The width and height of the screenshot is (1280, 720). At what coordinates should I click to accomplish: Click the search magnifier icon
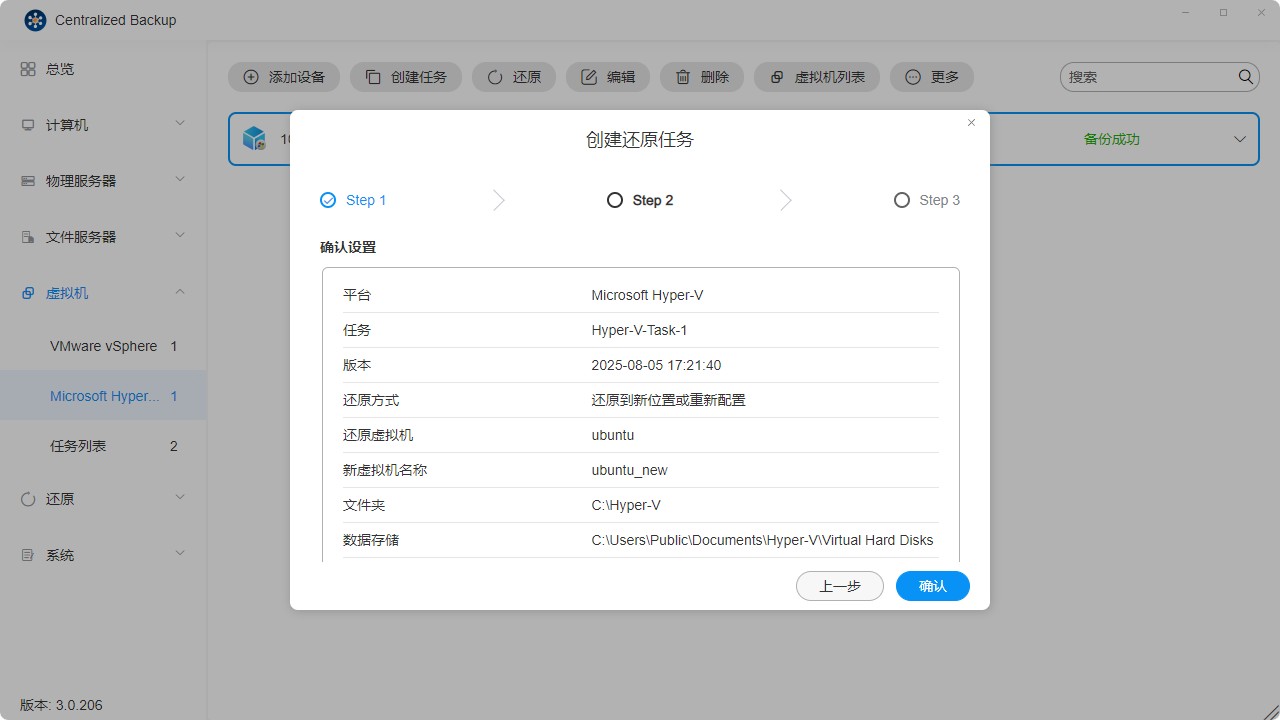pos(1245,76)
